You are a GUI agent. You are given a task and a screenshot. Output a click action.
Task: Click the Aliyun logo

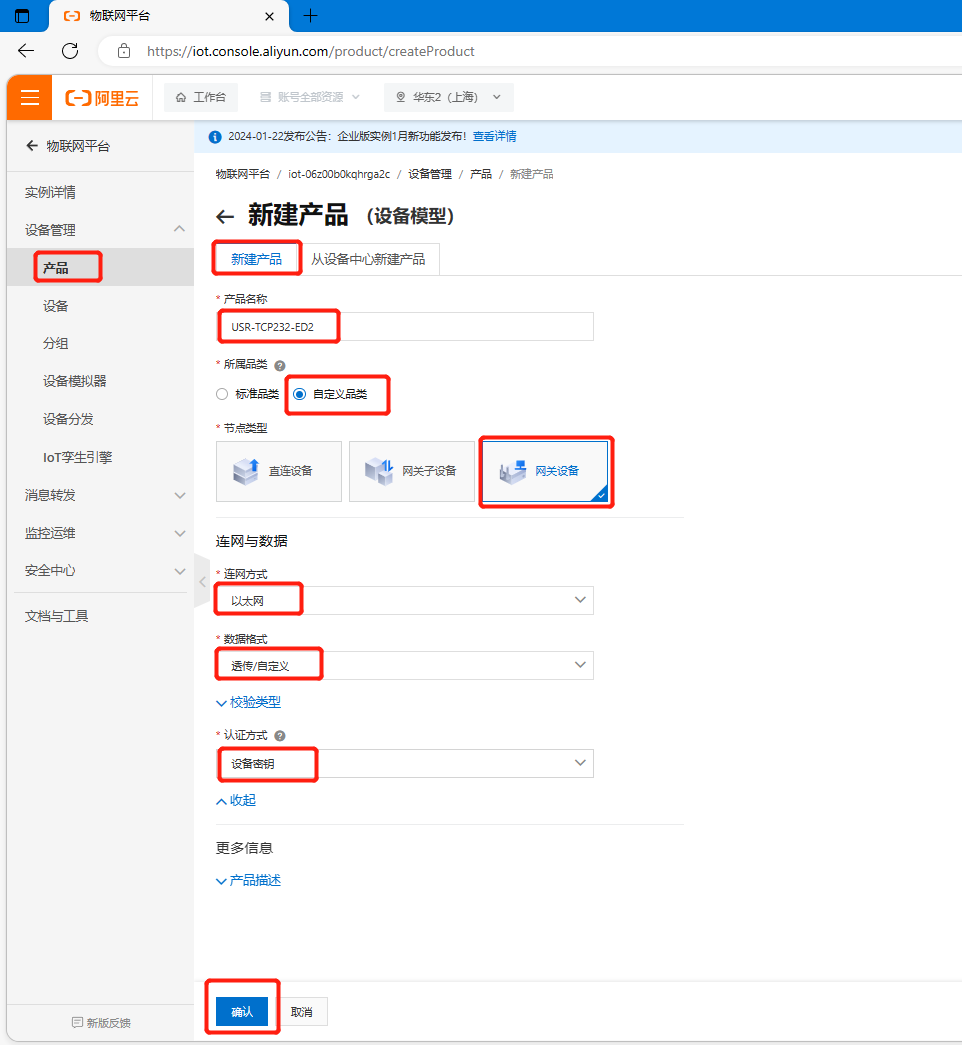(102, 98)
